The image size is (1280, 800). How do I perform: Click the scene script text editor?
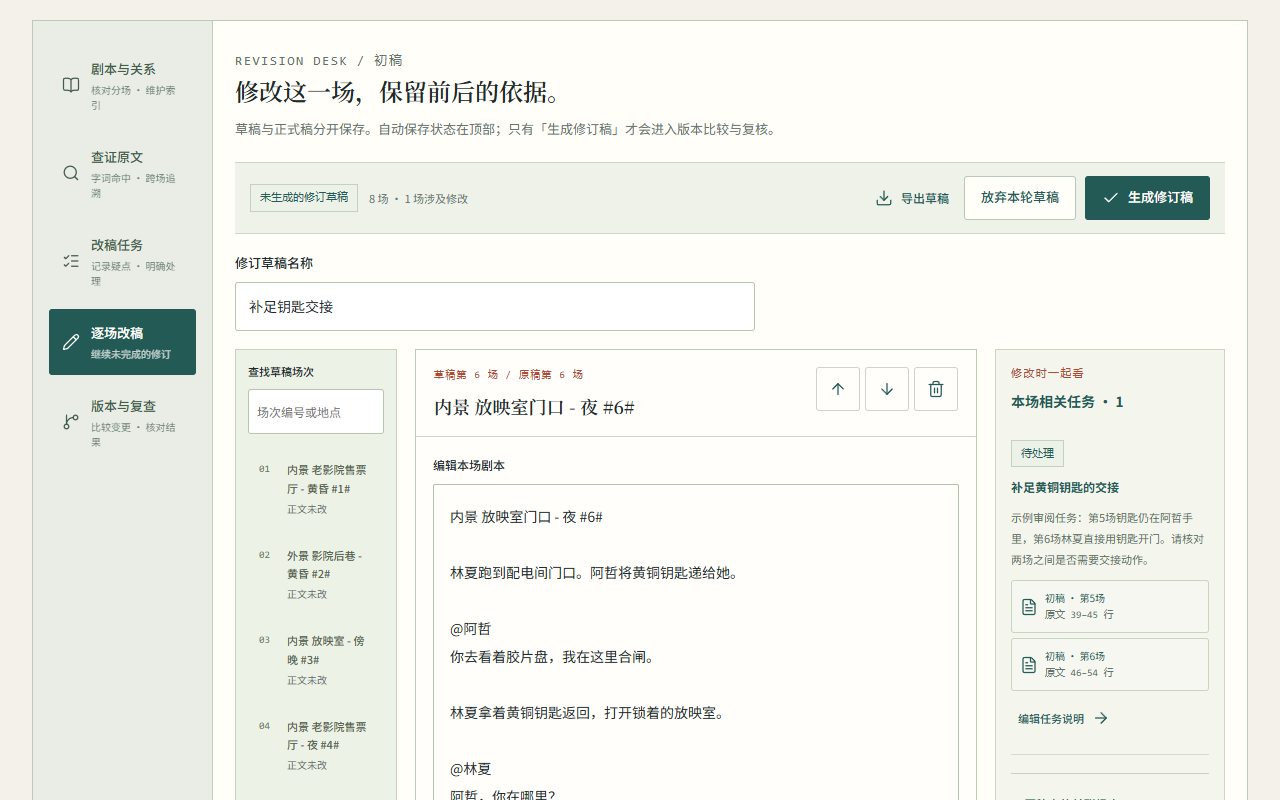696,642
